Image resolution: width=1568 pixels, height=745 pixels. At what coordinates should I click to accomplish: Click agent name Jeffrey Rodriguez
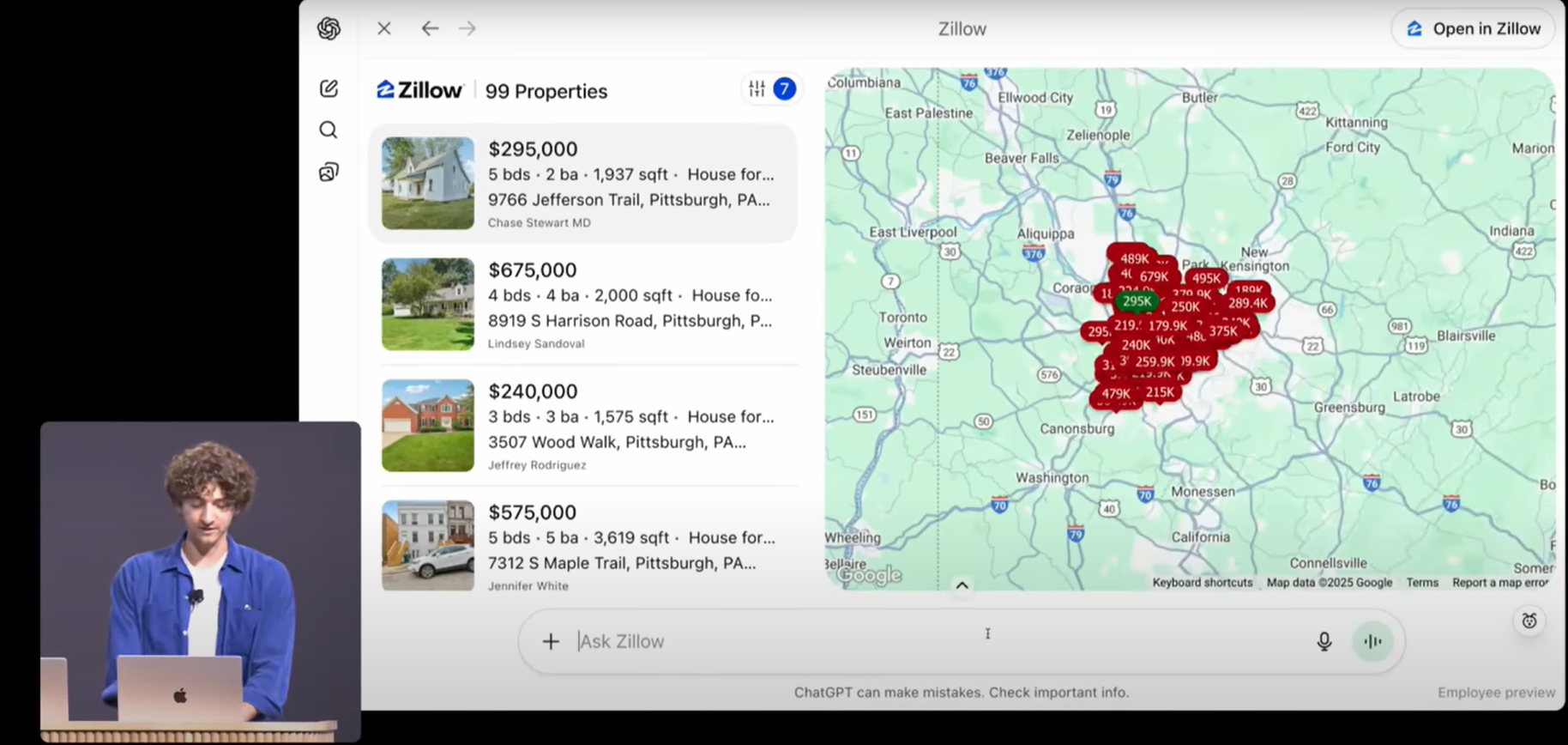(x=537, y=465)
